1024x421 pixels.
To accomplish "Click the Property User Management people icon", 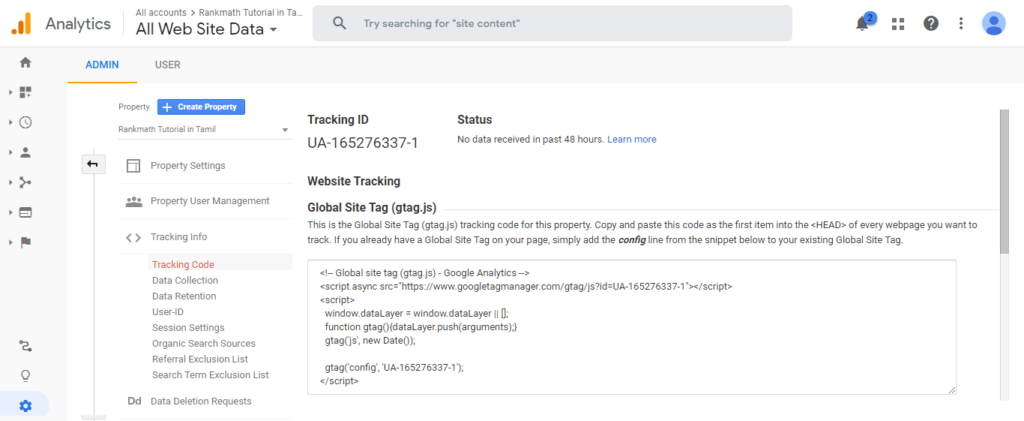I will (x=133, y=201).
